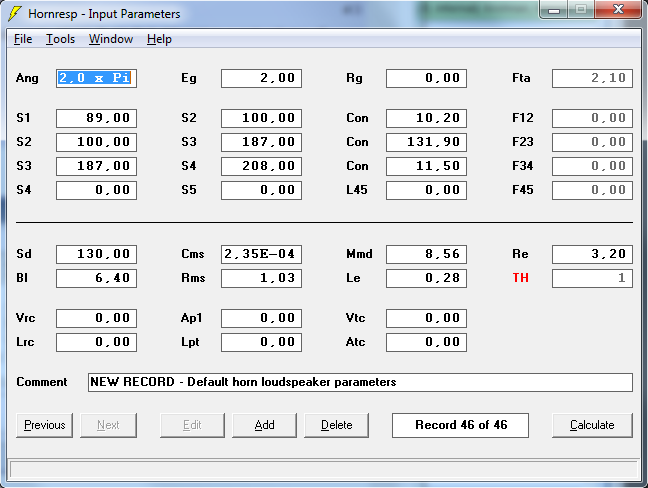This screenshot has width=648, height=488.
Task: Select the Ang field showing 2,0 x Pi
Action: click(96, 79)
